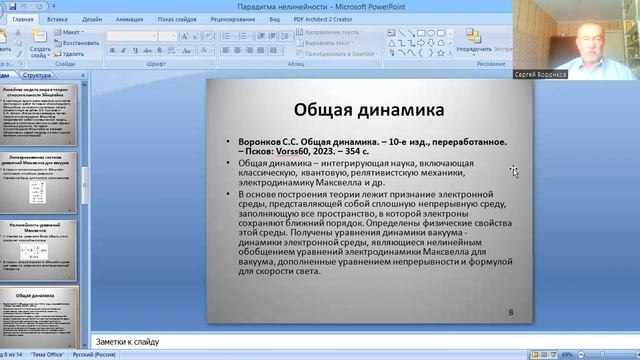640x360 pixels.
Task: Select the straight line shape
Action: point(401,33)
